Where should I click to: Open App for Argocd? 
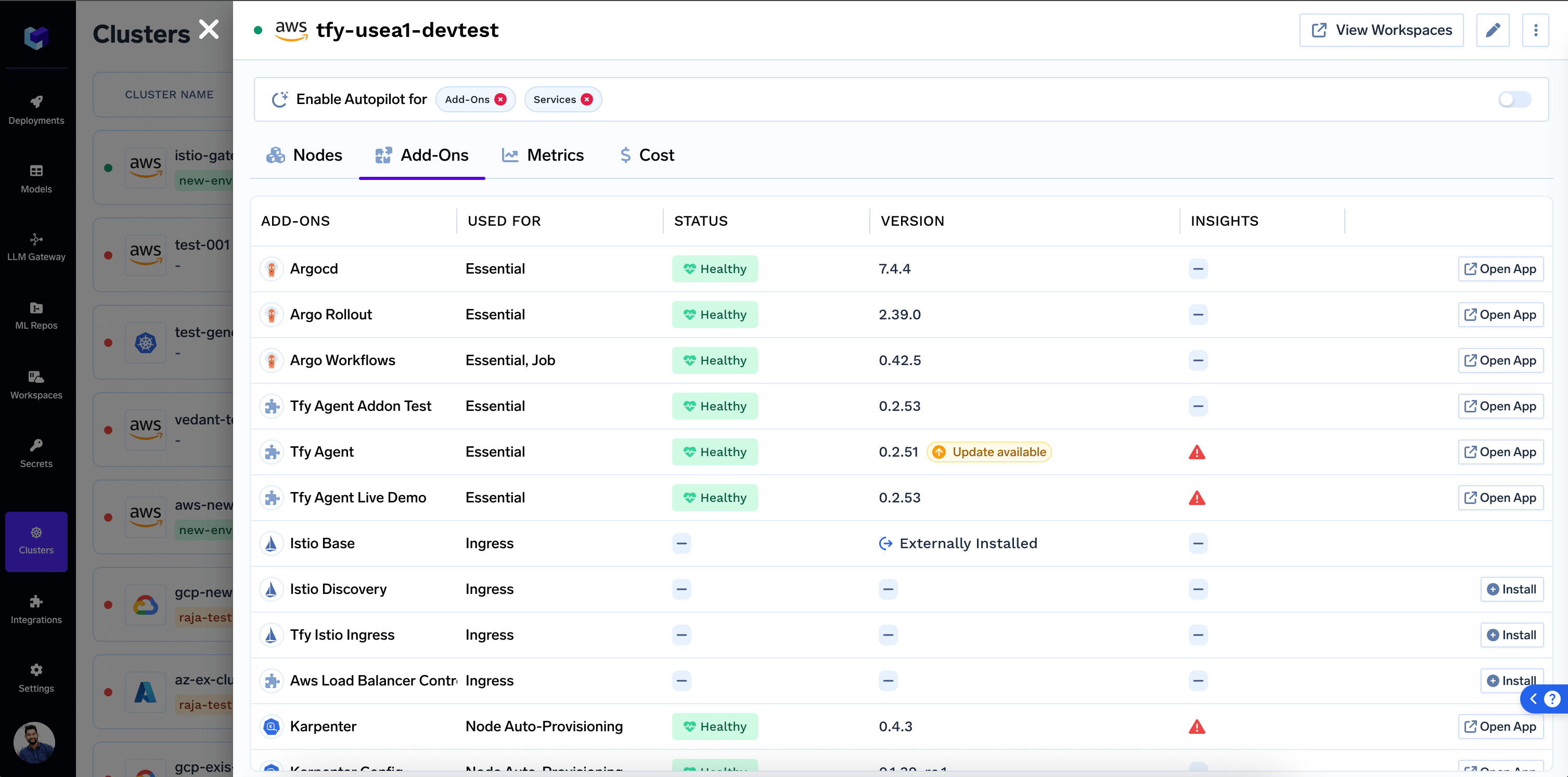point(1500,269)
